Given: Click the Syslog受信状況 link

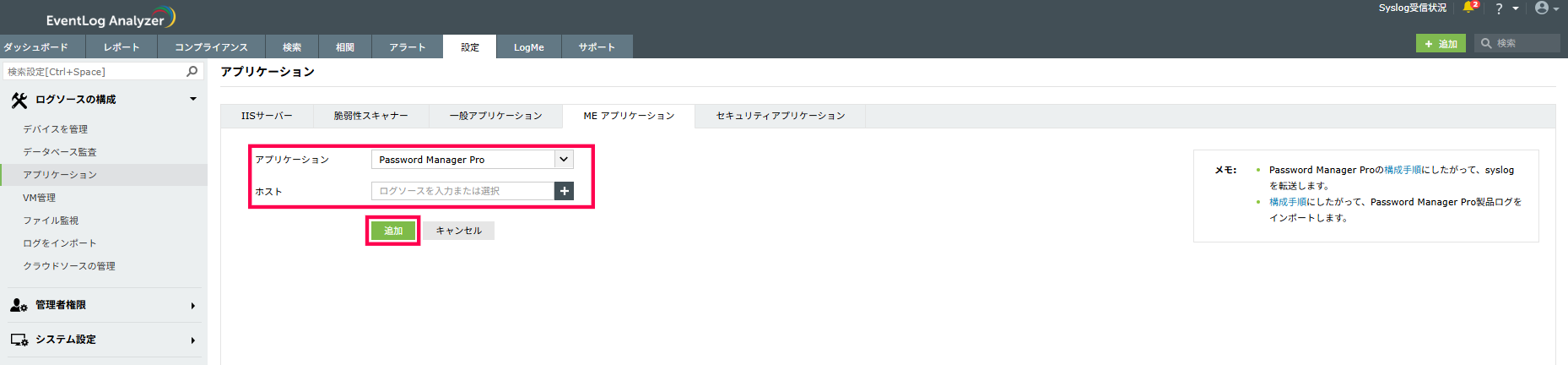Looking at the screenshot, I should coord(1413,8).
